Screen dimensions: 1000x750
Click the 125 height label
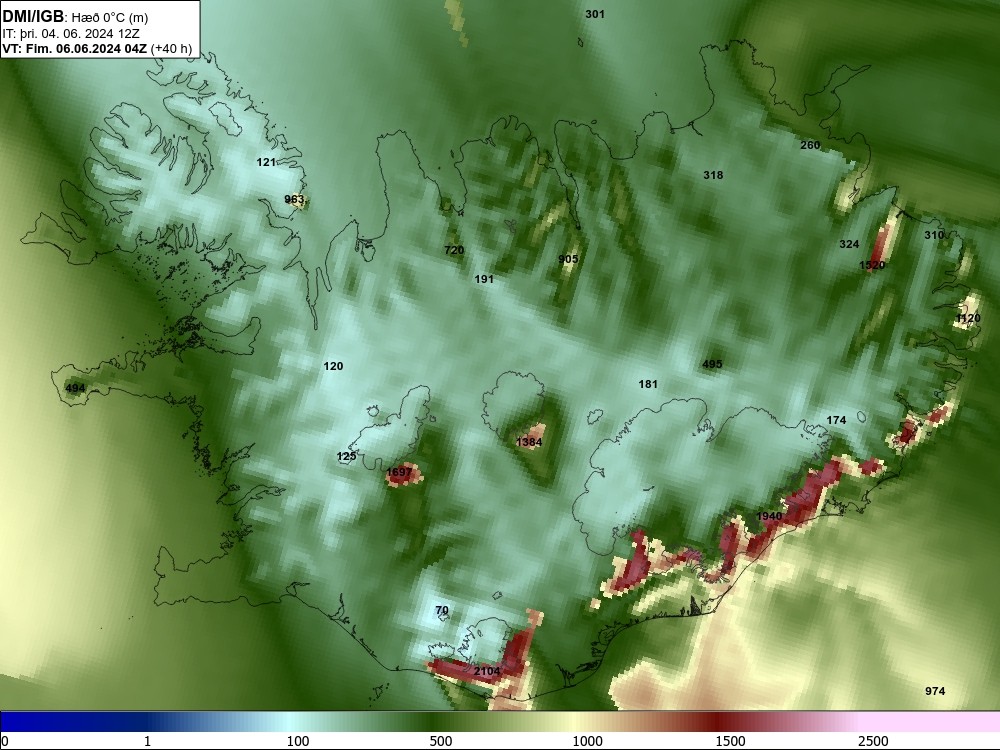click(346, 457)
